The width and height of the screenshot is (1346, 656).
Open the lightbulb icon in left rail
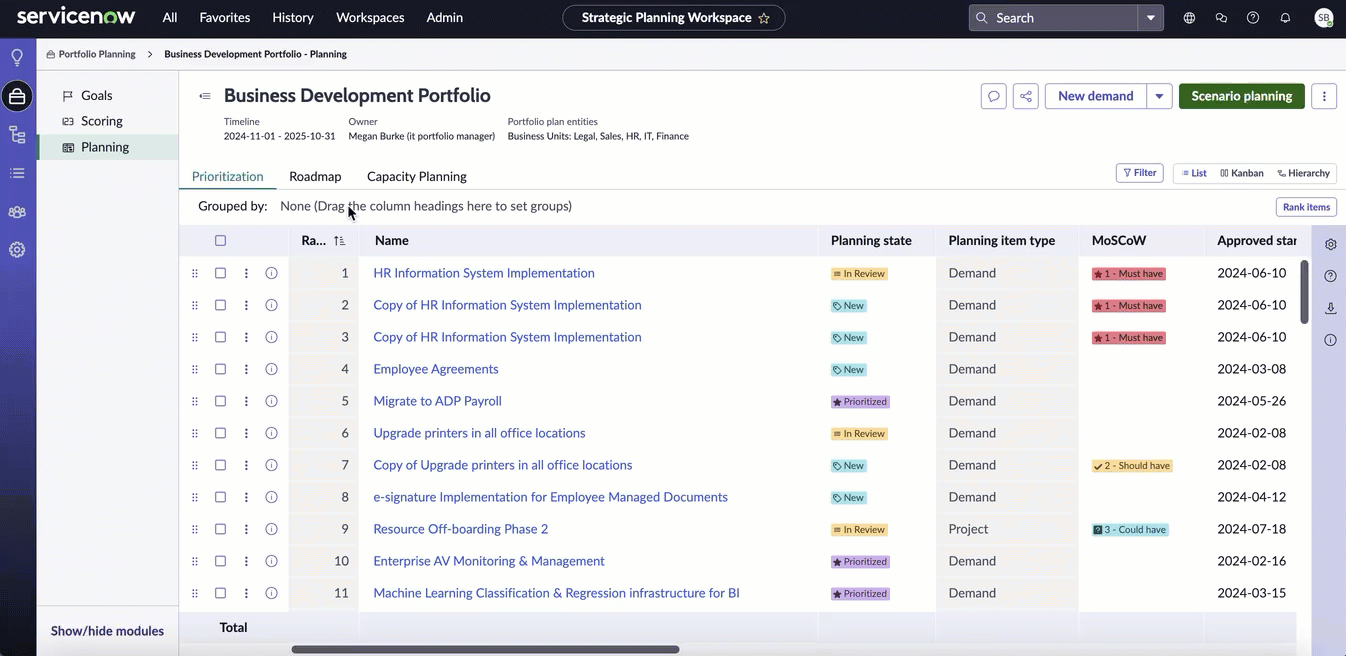coord(17,57)
